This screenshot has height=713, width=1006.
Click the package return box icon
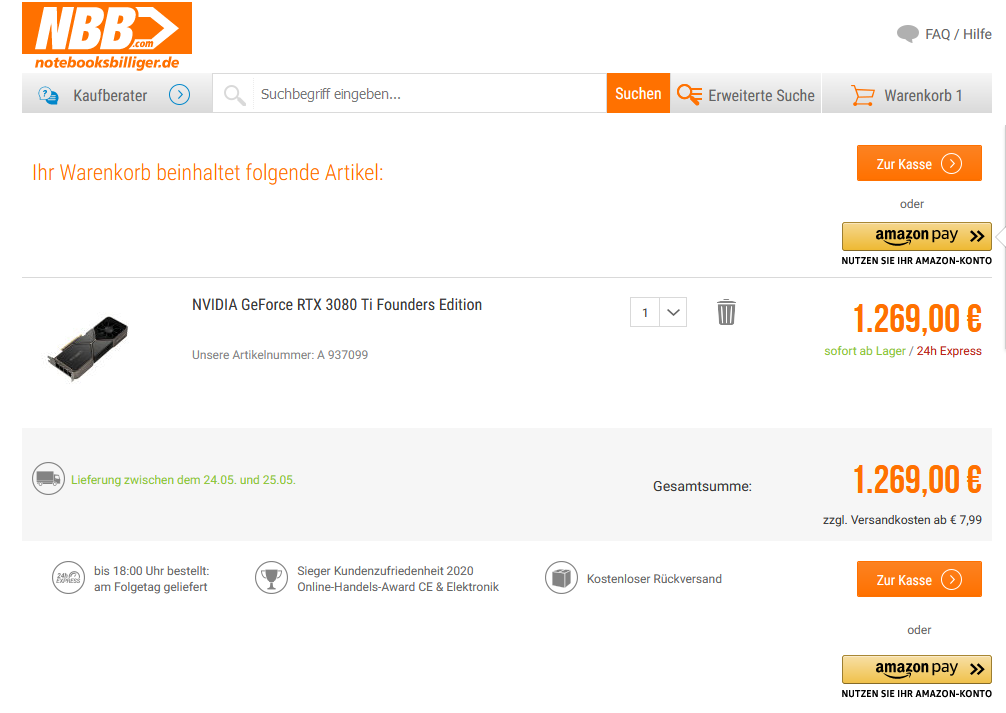[561, 578]
